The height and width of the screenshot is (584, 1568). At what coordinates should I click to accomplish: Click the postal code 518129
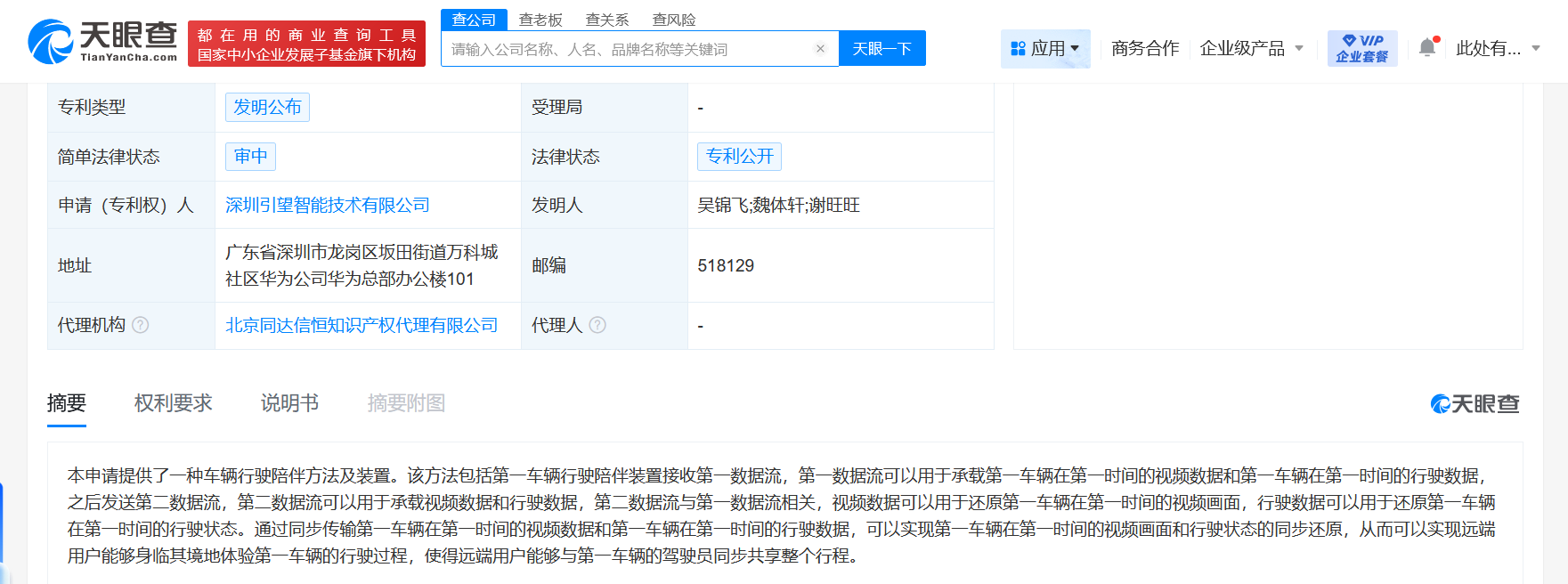[726, 265]
